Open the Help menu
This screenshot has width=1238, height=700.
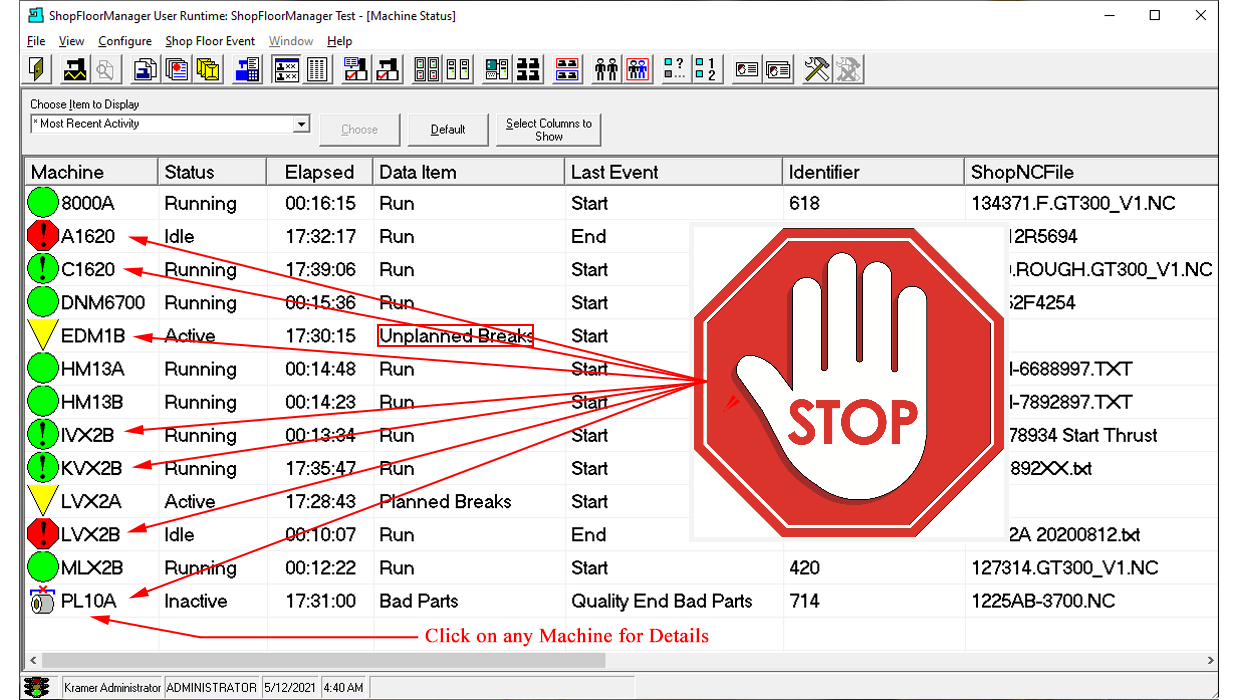[340, 41]
